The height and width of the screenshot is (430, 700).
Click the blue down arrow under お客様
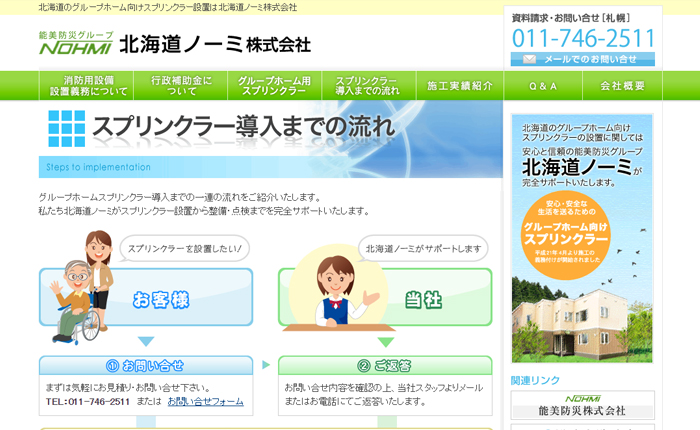pos(146,341)
